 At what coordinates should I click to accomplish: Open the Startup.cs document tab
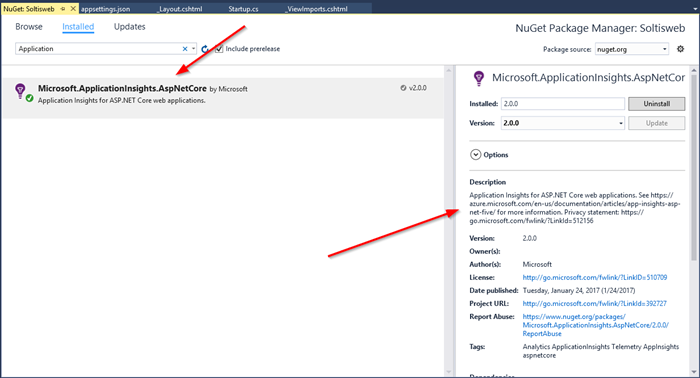(243, 9)
